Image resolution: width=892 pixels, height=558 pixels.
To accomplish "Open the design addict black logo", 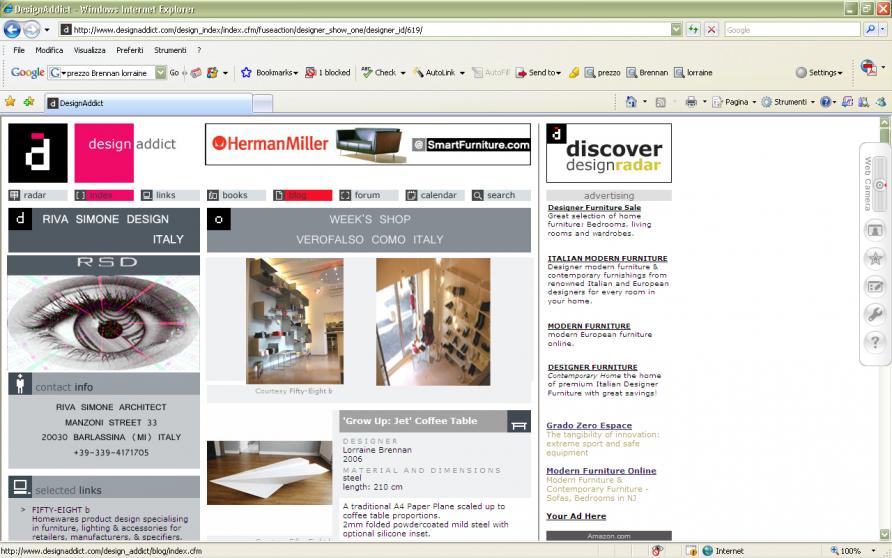I will point(38,152).
